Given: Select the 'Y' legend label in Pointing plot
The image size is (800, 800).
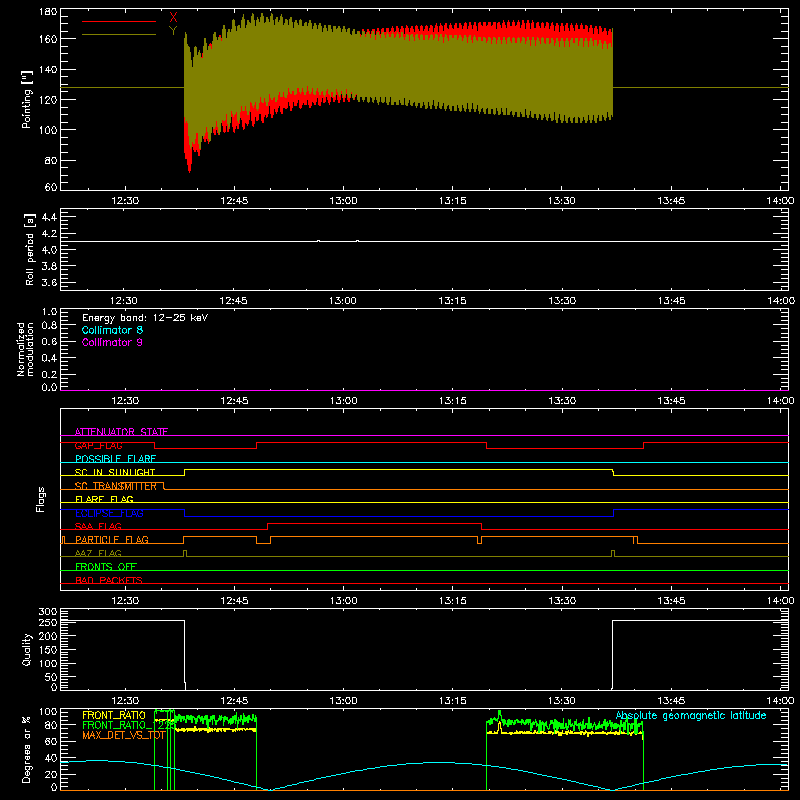Looking at the screenshot, I should (x=173, y=31).
